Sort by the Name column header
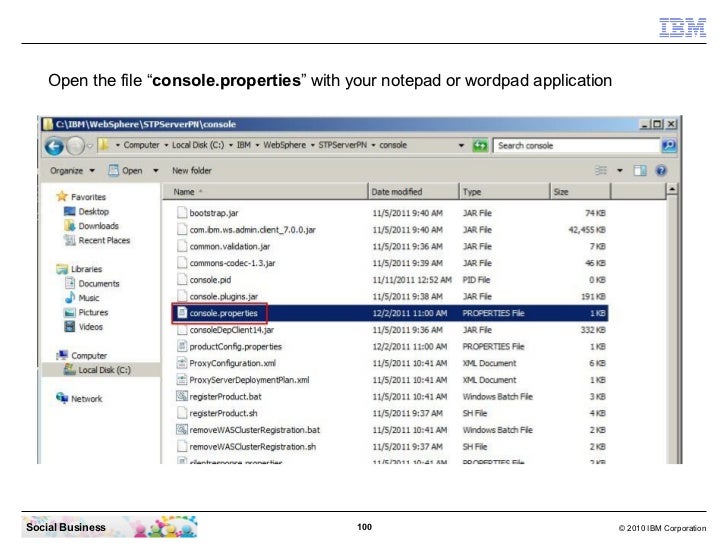The image size is (728, 546). pyautogui.click(x=265, y=191)
